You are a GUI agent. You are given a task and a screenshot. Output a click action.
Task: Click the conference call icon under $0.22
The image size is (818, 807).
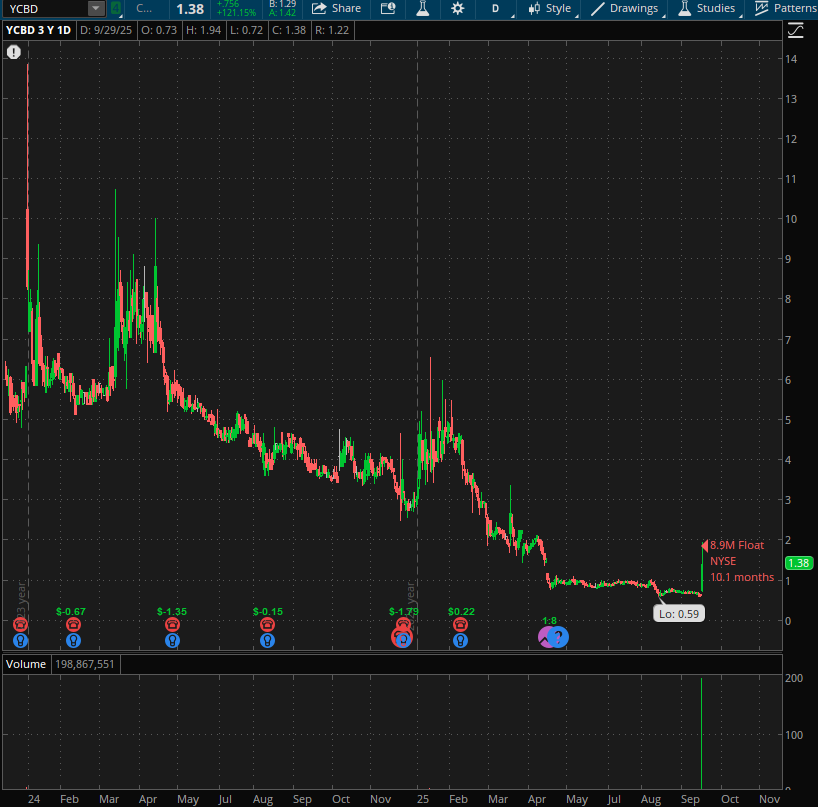point(460,624)
